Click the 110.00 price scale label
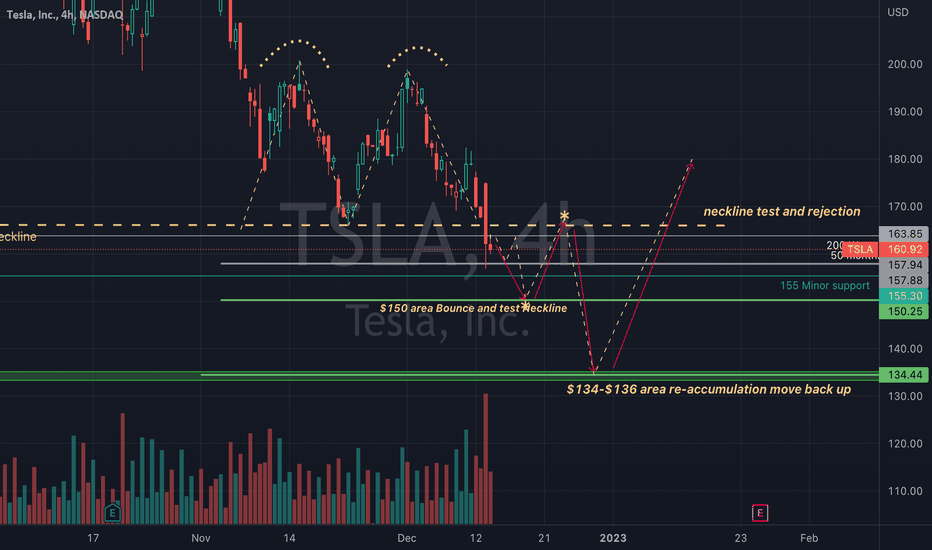The image size is (932, 550). tap(905, 491)
